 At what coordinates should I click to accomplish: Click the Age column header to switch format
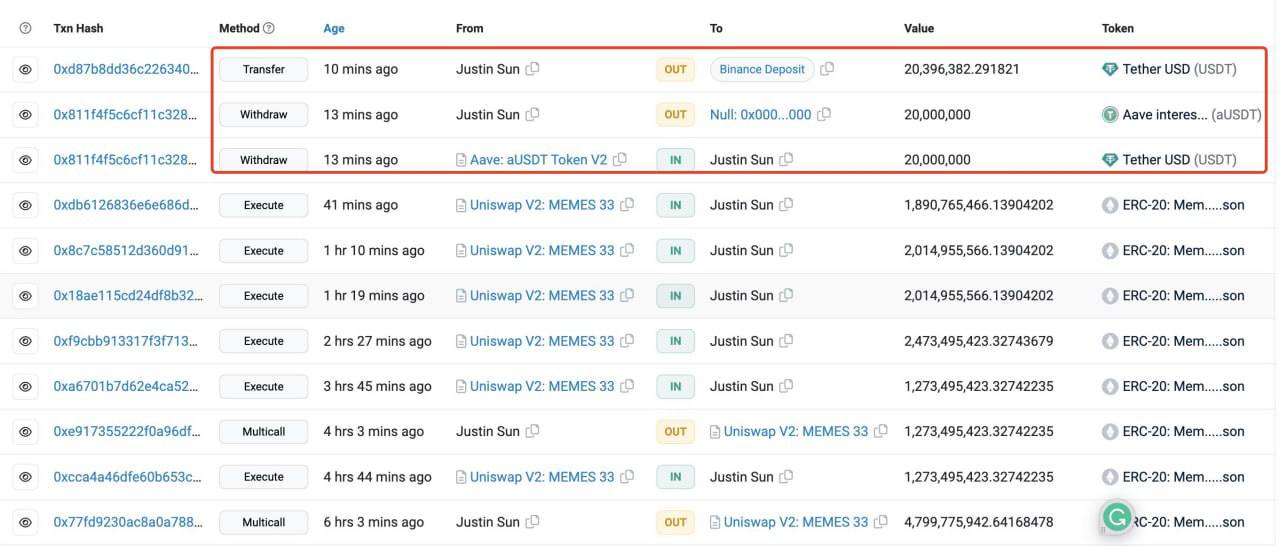(334, 28)
